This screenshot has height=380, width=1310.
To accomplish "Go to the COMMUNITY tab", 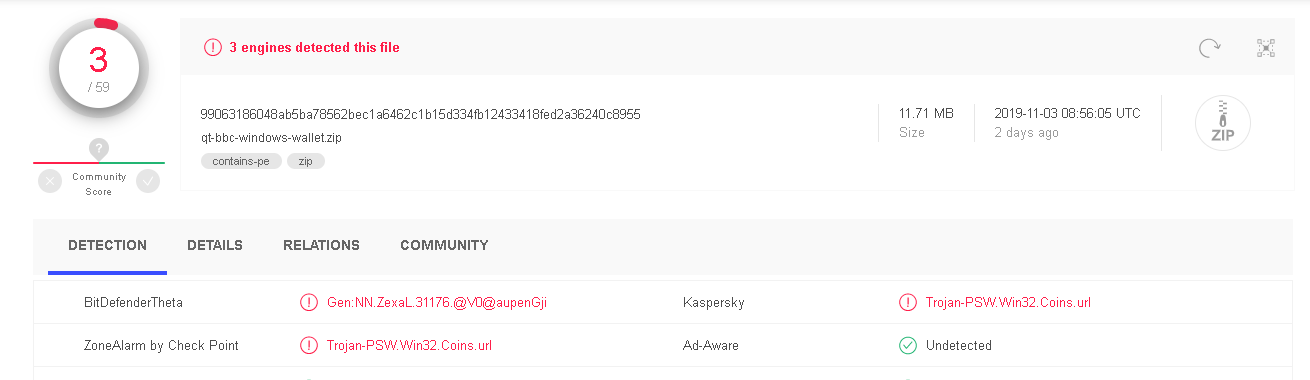I will point(444,245).
